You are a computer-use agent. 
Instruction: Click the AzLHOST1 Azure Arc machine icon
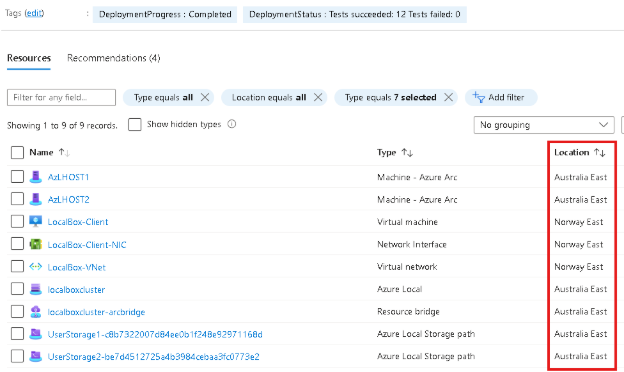(35, 177)
